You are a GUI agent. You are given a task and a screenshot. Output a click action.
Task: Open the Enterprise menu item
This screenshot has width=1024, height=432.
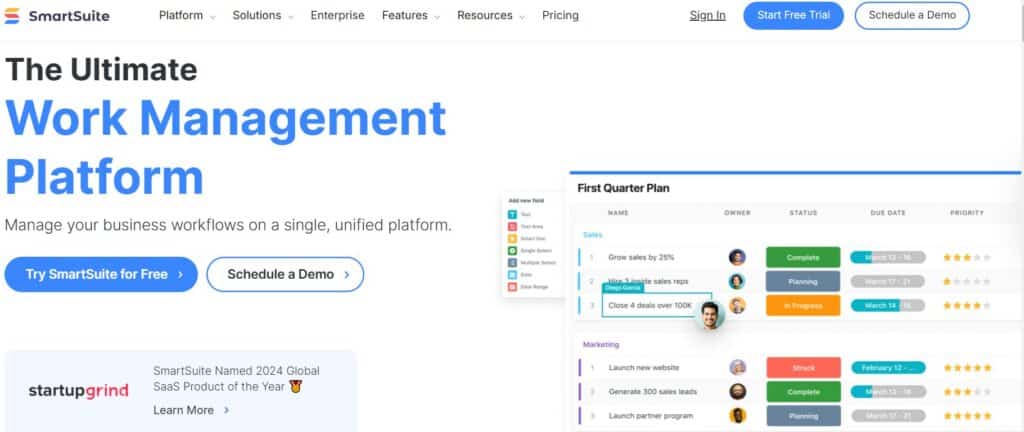(x=337, y=16)
